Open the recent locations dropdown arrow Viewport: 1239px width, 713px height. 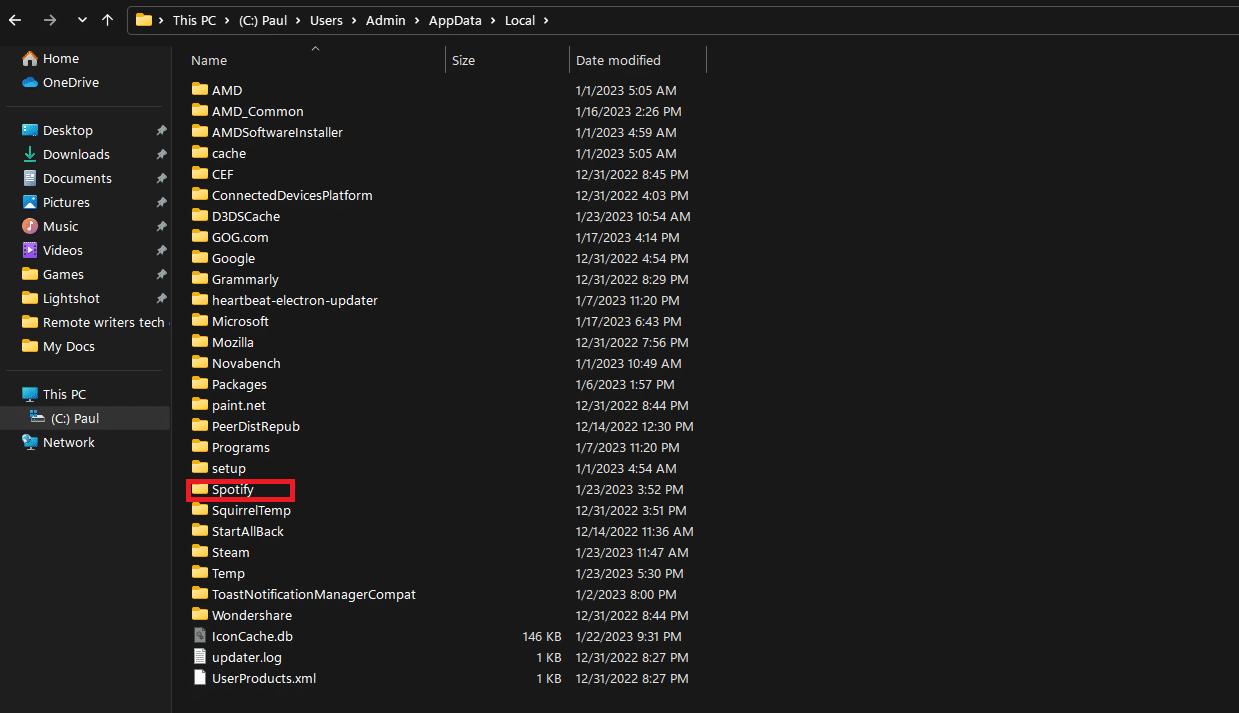[82, 20]
